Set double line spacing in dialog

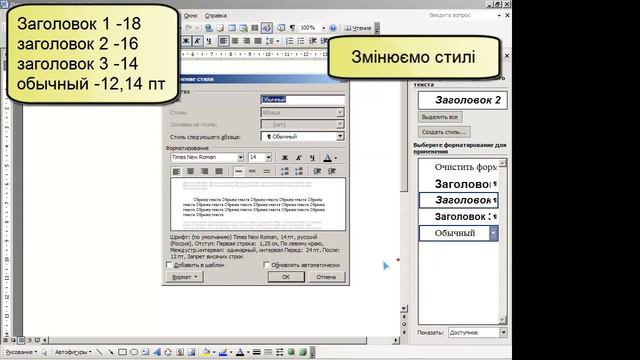(267, 171)
